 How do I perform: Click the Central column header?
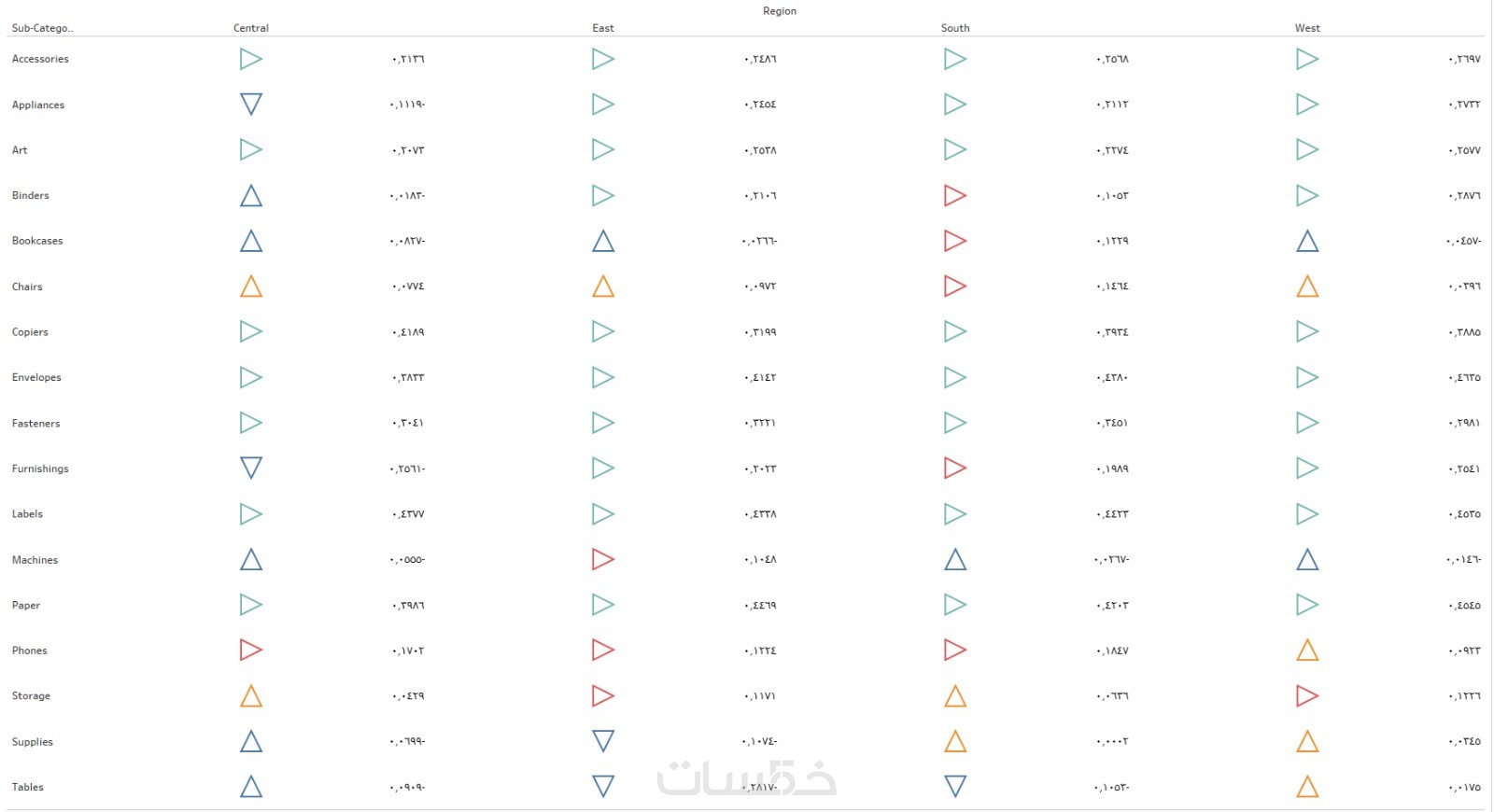tap(251, 28)
